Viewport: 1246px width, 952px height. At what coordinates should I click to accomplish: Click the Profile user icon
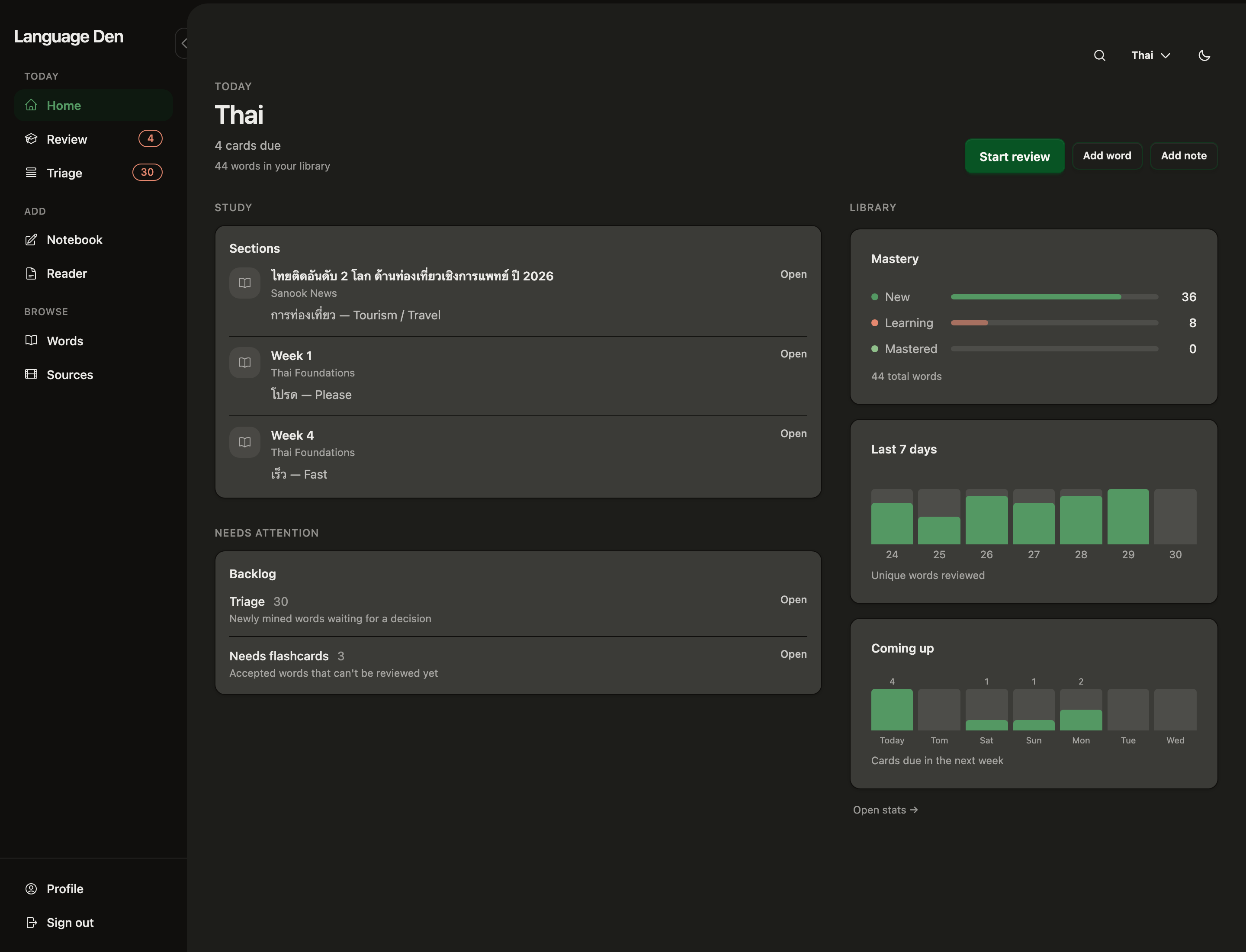[x=31, y=888]
